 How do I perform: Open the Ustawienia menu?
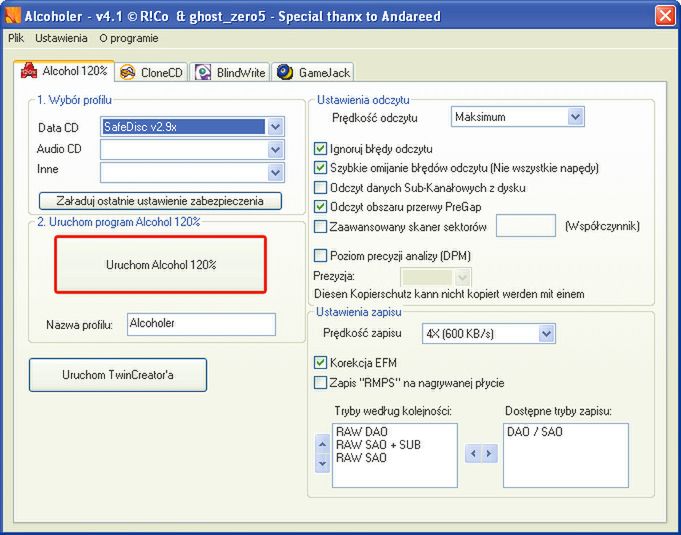pos(61,38)
